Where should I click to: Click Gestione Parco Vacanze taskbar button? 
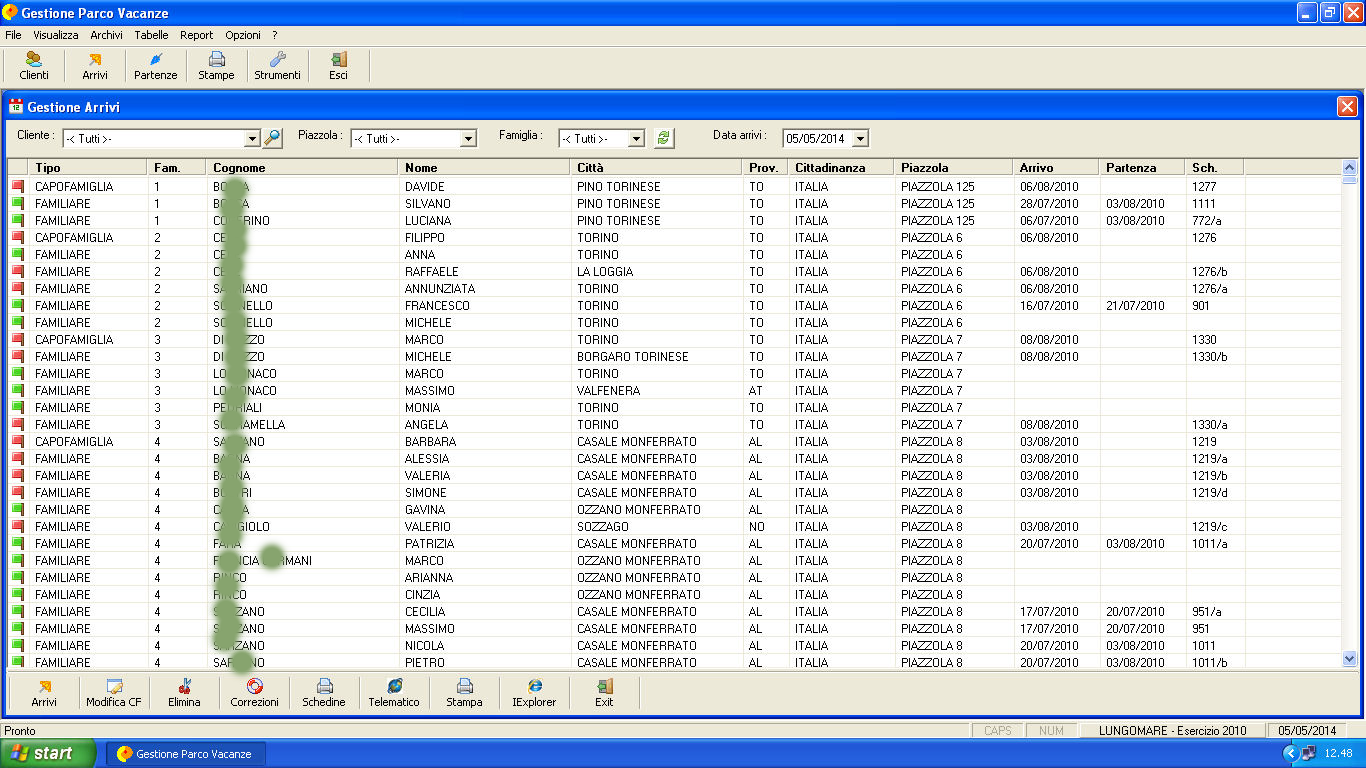point(186,753)
